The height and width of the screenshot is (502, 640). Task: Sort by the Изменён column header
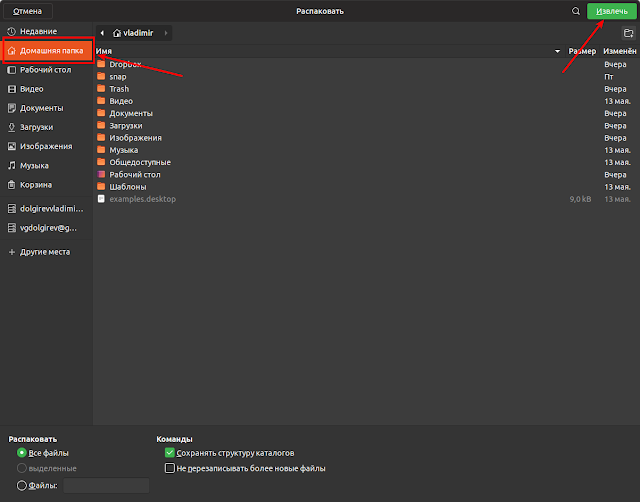pos(620,51)
